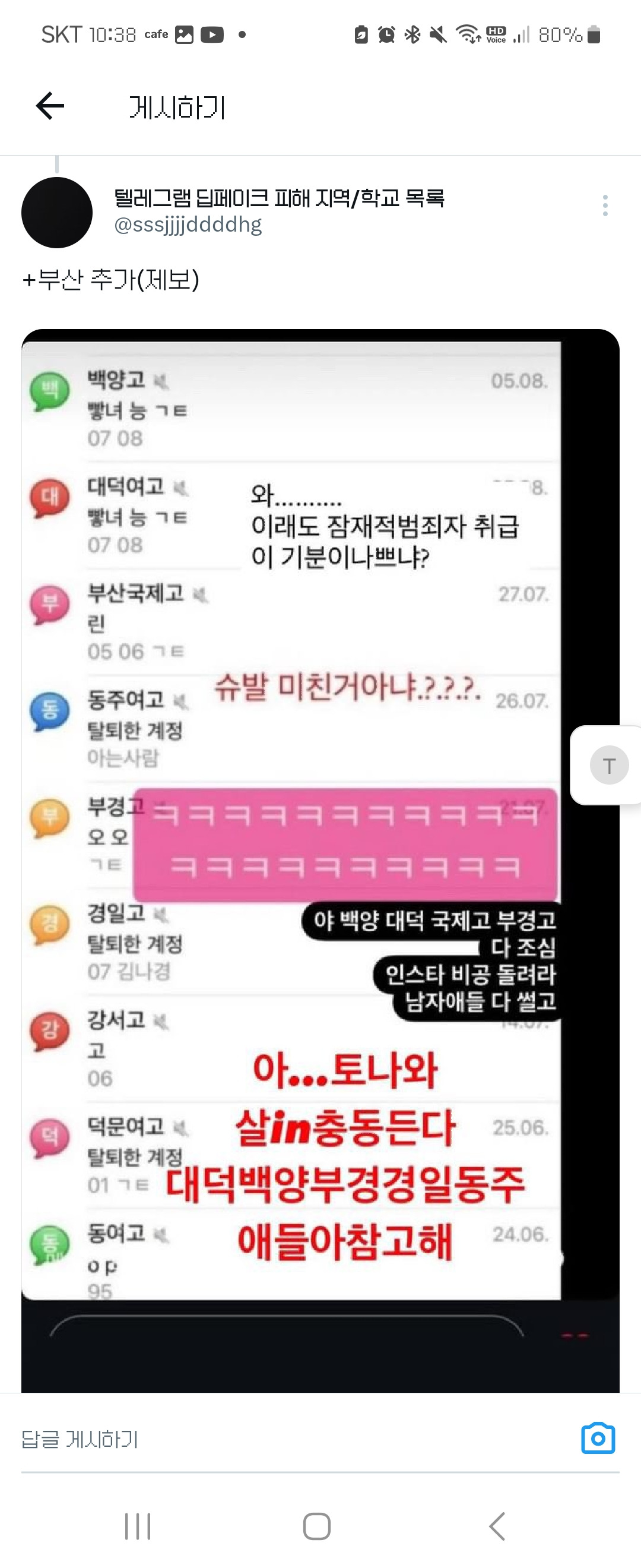Tap the Android back chevron

(x=497, y=1526)
